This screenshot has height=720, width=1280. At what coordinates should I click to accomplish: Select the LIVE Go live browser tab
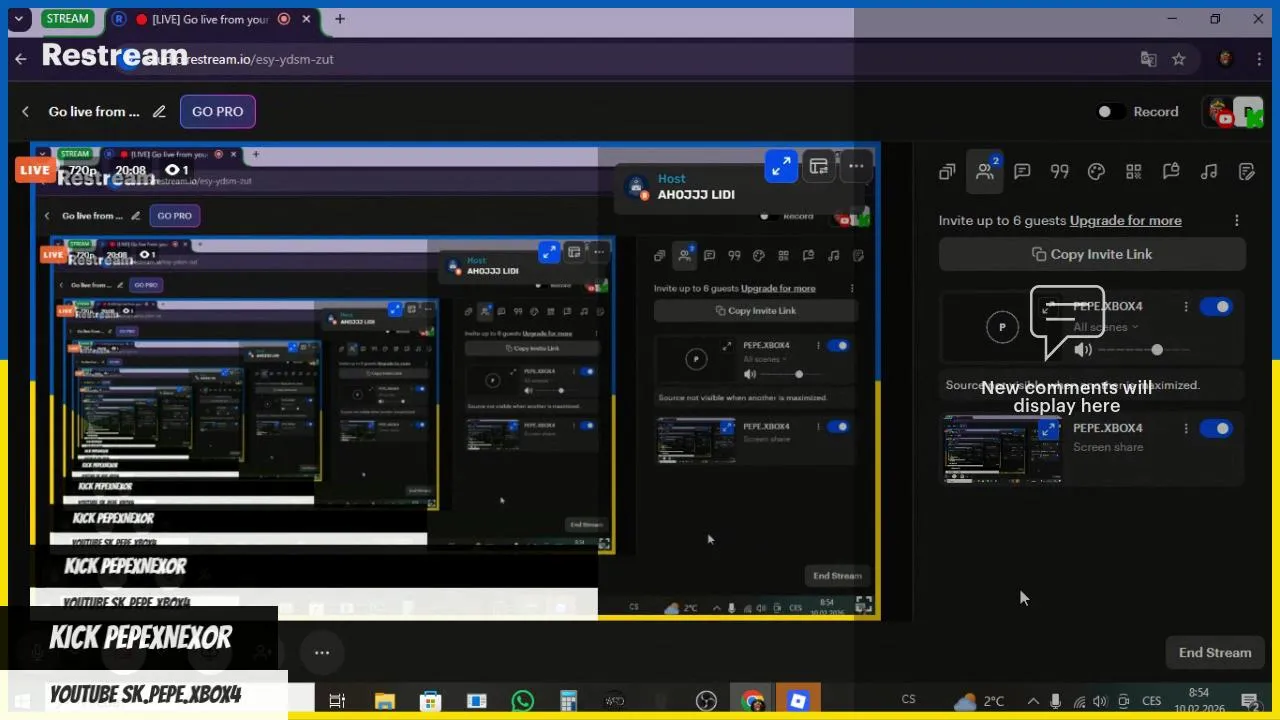(212, 19)
